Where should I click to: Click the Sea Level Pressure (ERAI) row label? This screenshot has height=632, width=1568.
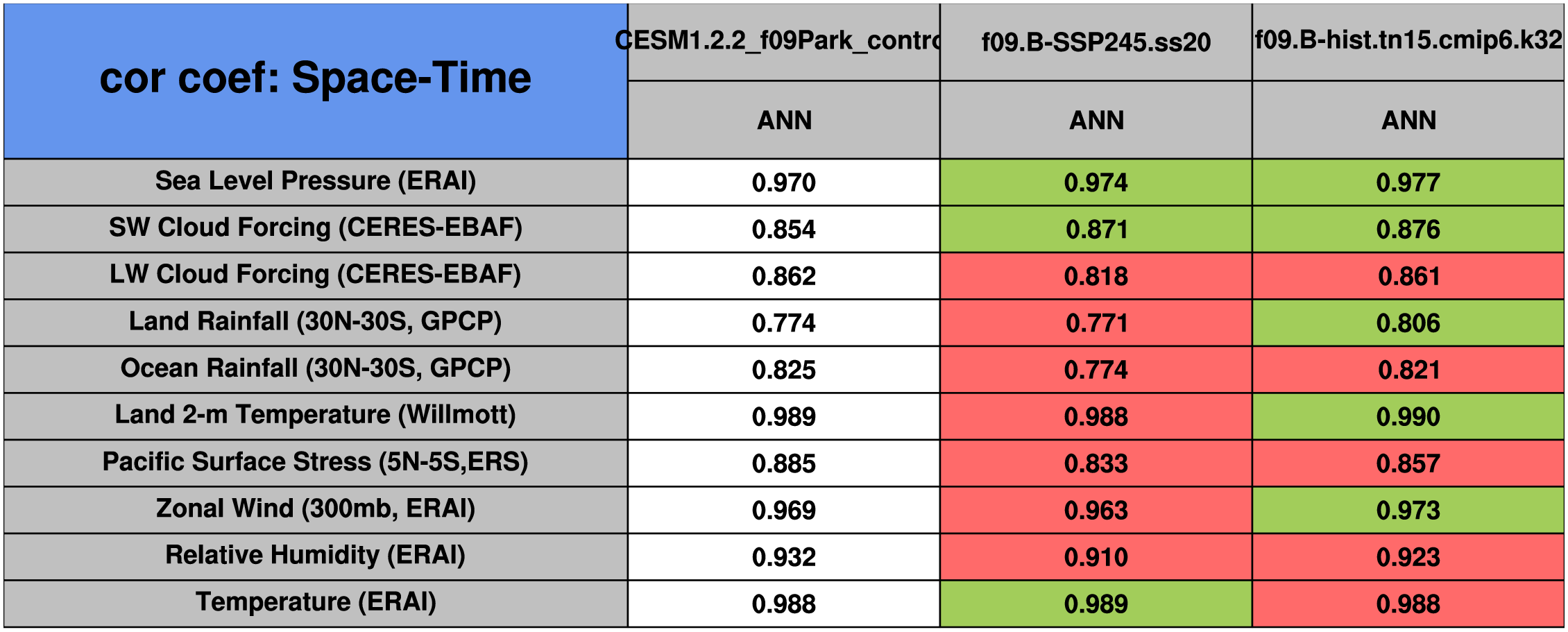316,181
